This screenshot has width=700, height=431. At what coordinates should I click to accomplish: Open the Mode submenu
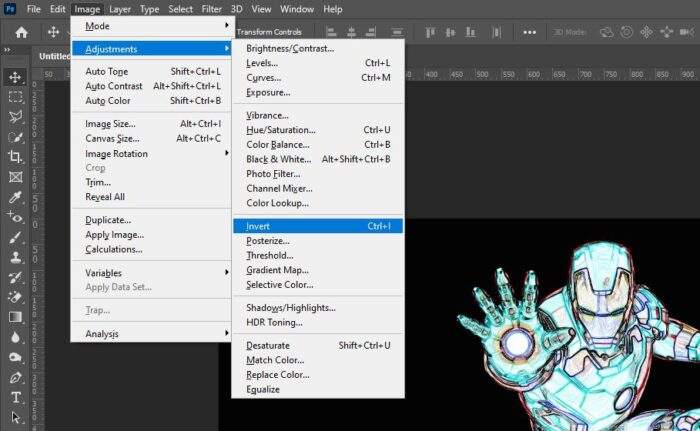click(151, 26)
